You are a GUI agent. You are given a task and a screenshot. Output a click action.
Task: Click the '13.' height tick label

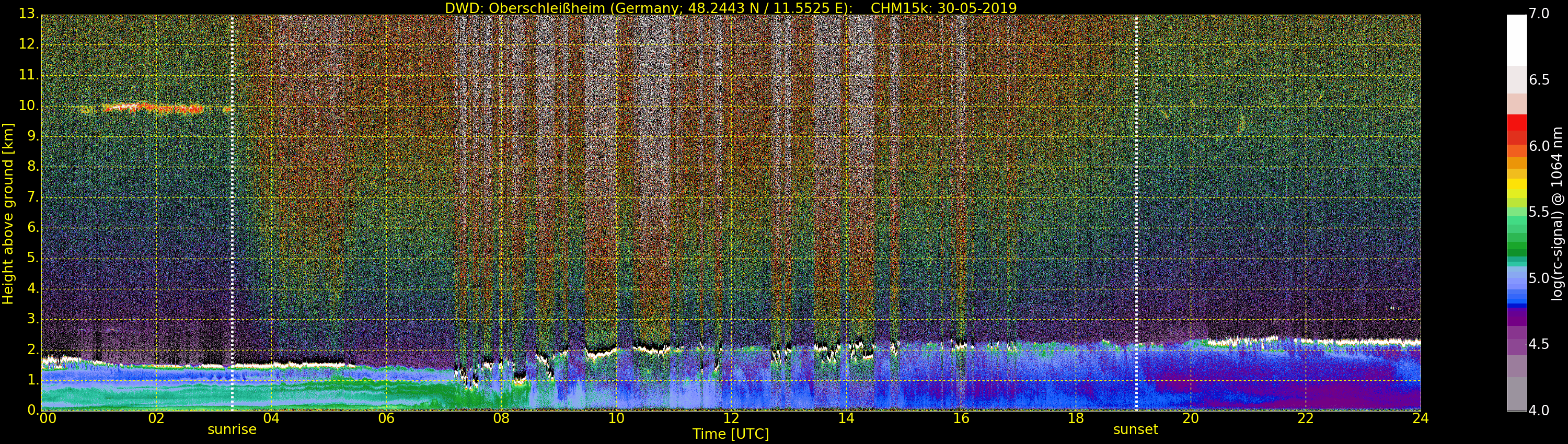click(29, 14)
